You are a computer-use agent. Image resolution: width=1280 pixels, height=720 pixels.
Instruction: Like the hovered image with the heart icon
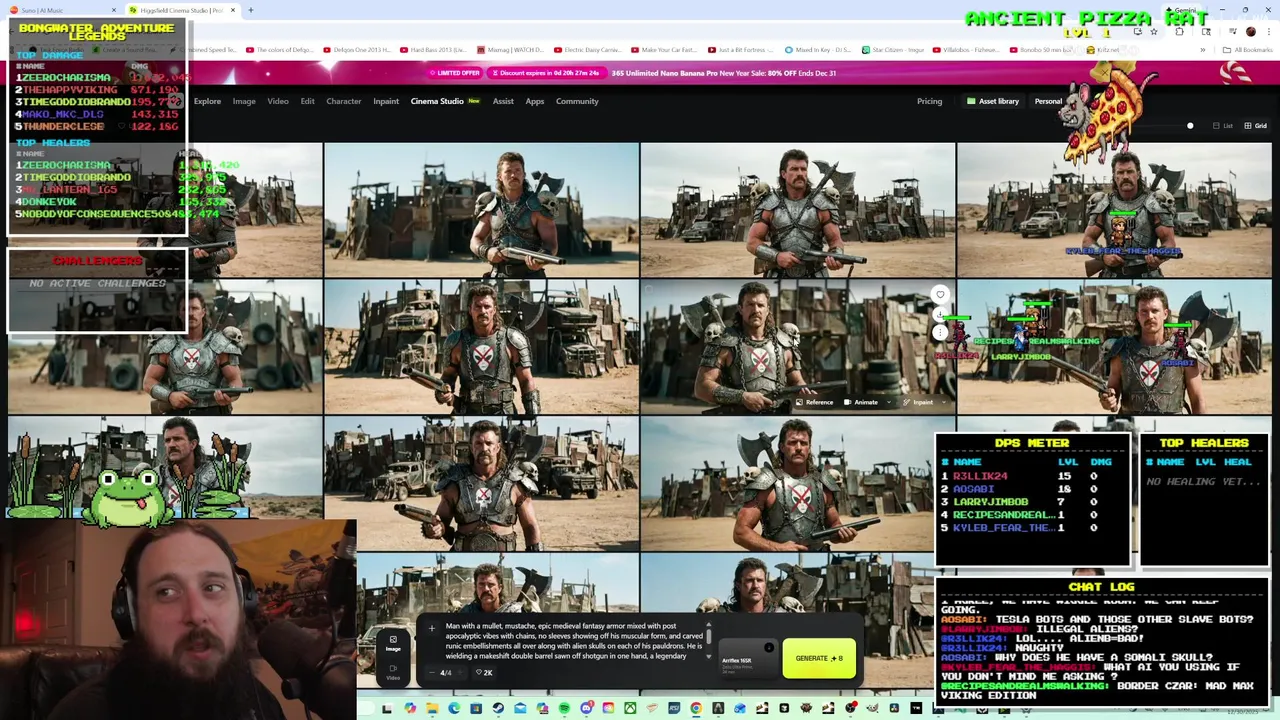[940, 295]
